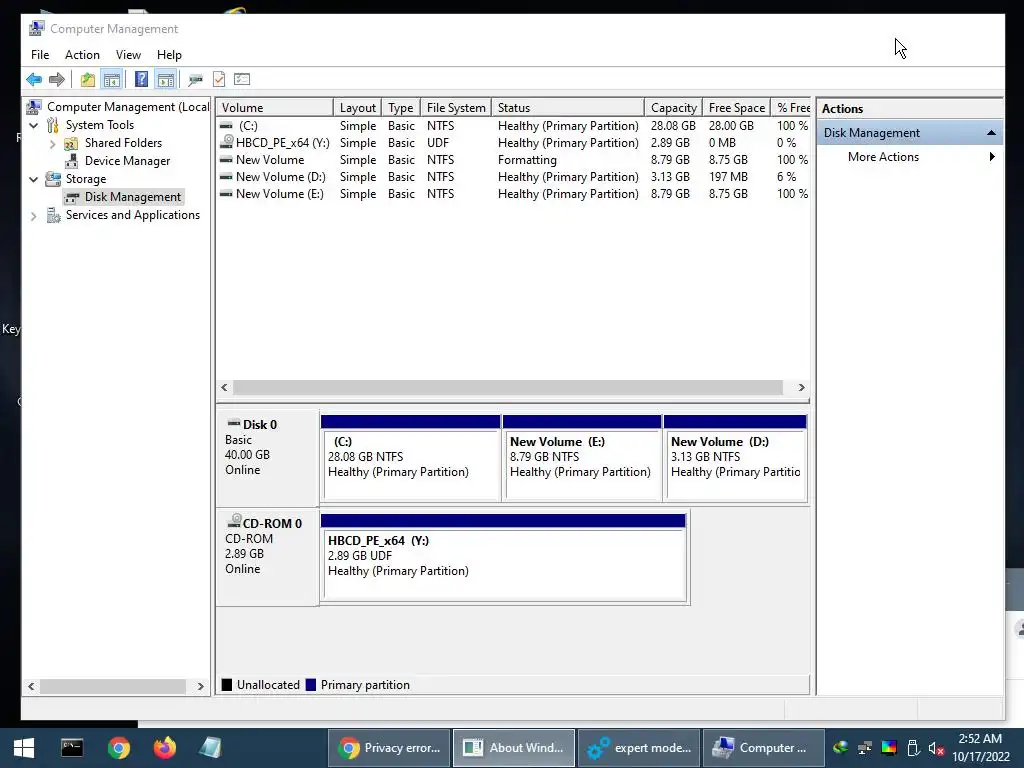Screen dimensions: 1024x768
Task: Toggle the Show/Hide Console Tree icon
Action: [x=112, y=80]
